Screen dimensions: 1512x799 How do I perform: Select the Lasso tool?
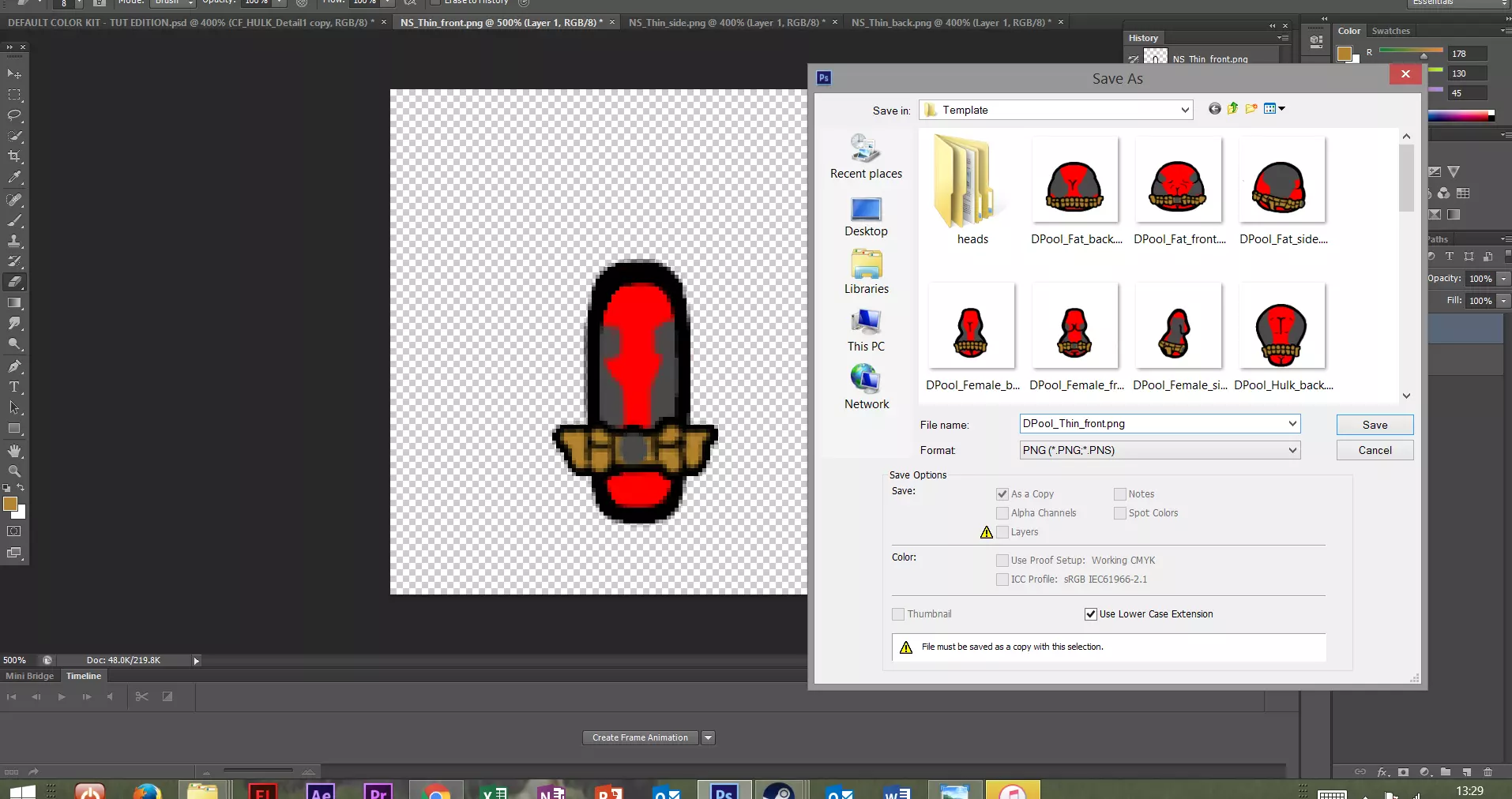point(14,115)
